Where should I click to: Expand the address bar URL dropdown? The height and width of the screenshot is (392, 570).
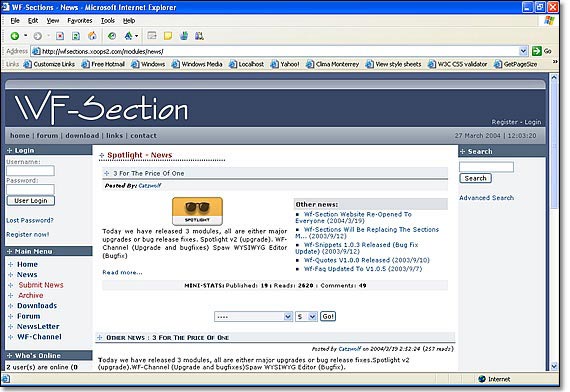[523, 51]
